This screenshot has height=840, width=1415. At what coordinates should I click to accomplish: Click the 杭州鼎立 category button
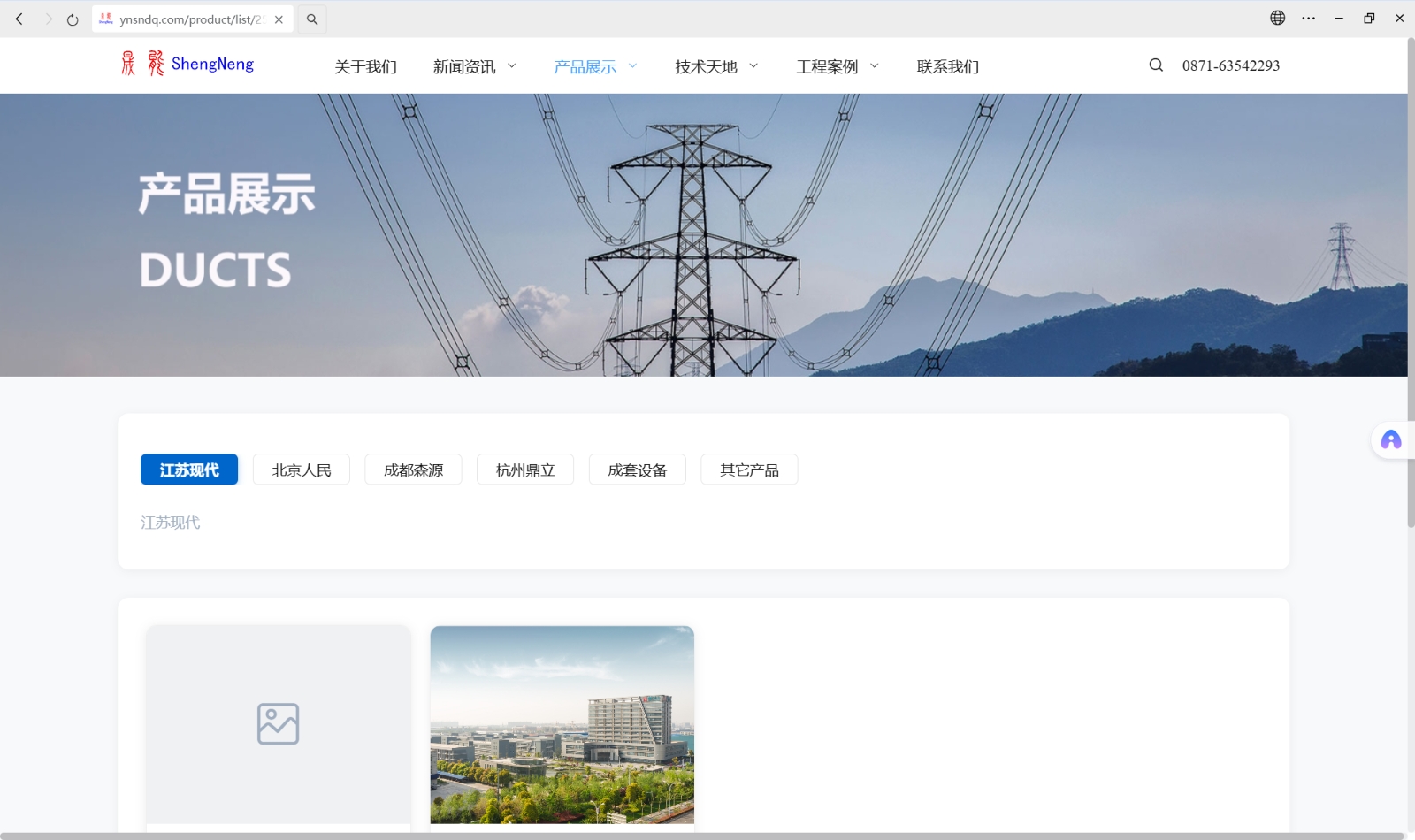[525, 470]
